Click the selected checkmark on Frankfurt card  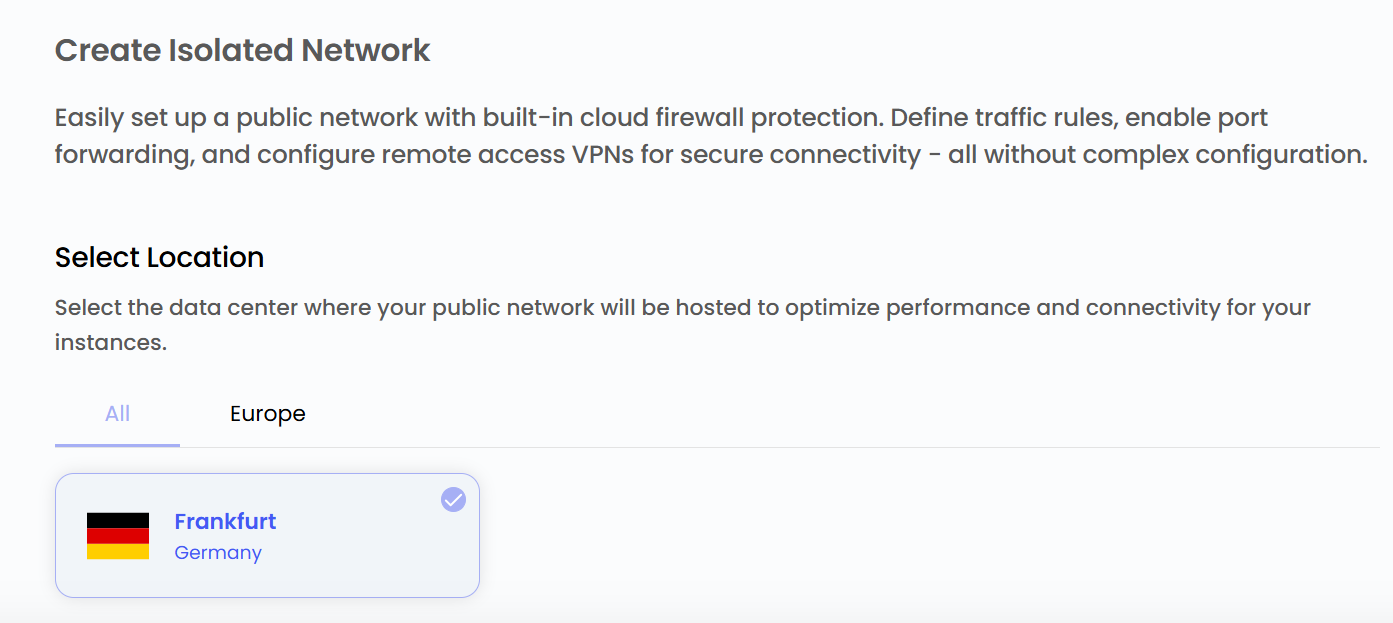453,499
